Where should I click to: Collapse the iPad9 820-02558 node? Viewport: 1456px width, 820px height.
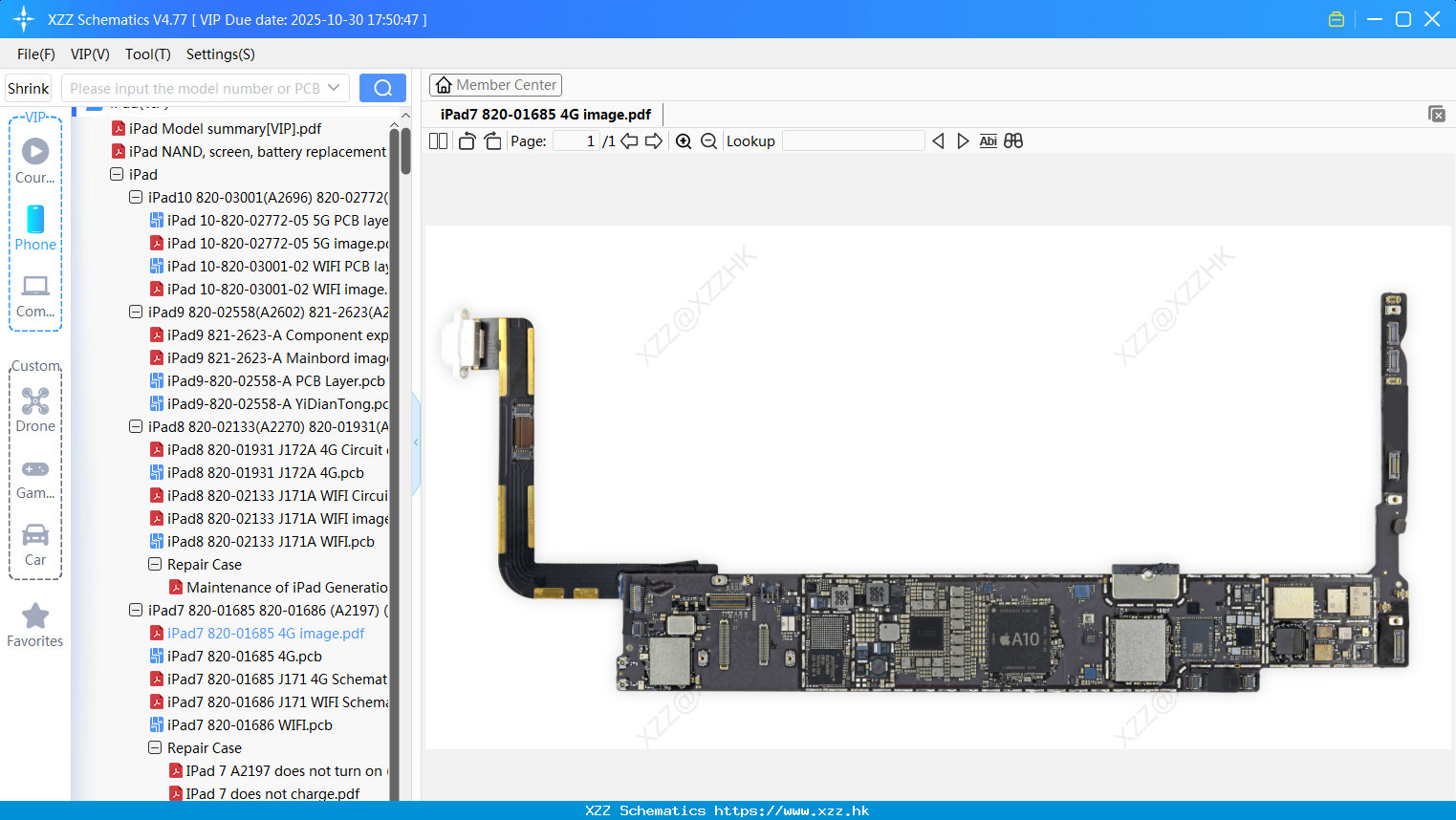click(136, 312)
